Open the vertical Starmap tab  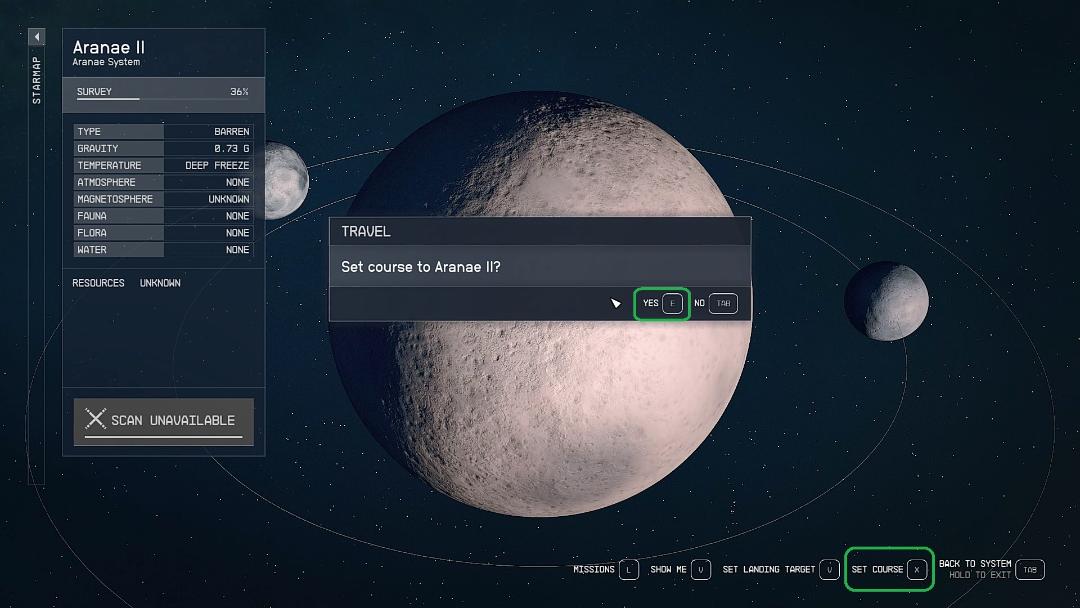click(x=37, y=81)
